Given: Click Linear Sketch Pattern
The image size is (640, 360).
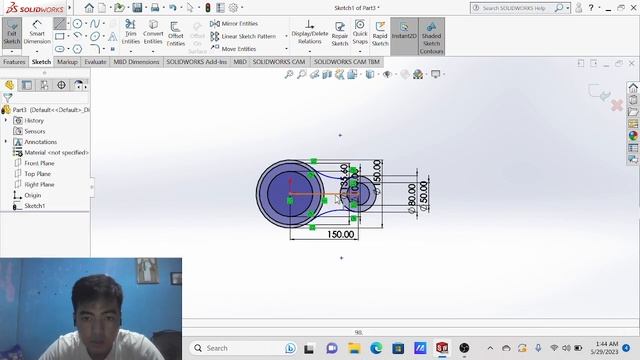Looking at the screenshot, I should pyautogui.click(x=243, y=36).
